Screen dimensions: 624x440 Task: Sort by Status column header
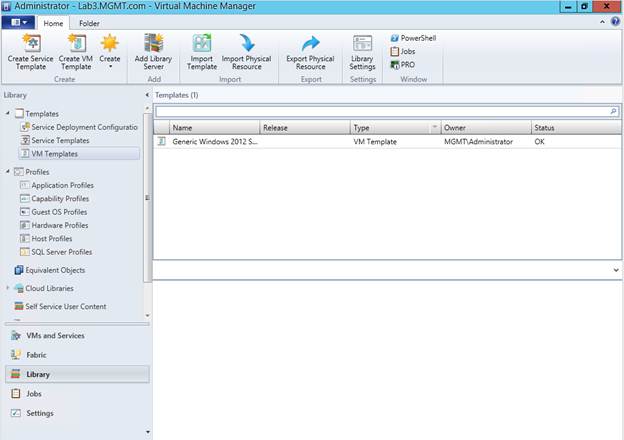point(576,128)
